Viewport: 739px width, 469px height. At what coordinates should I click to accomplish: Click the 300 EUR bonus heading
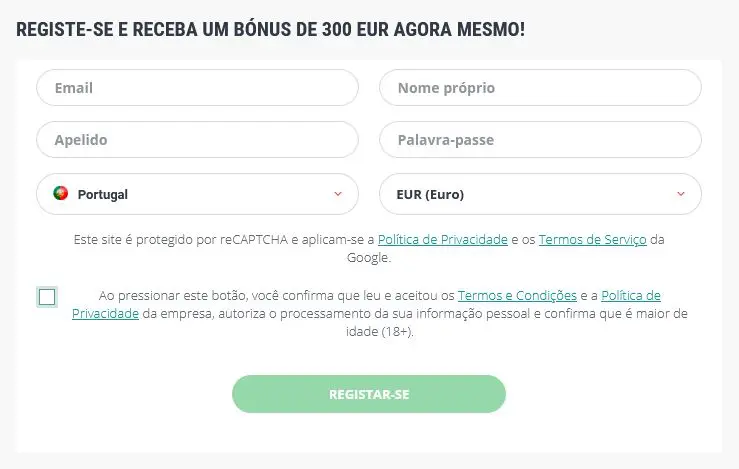pos(271,29)
